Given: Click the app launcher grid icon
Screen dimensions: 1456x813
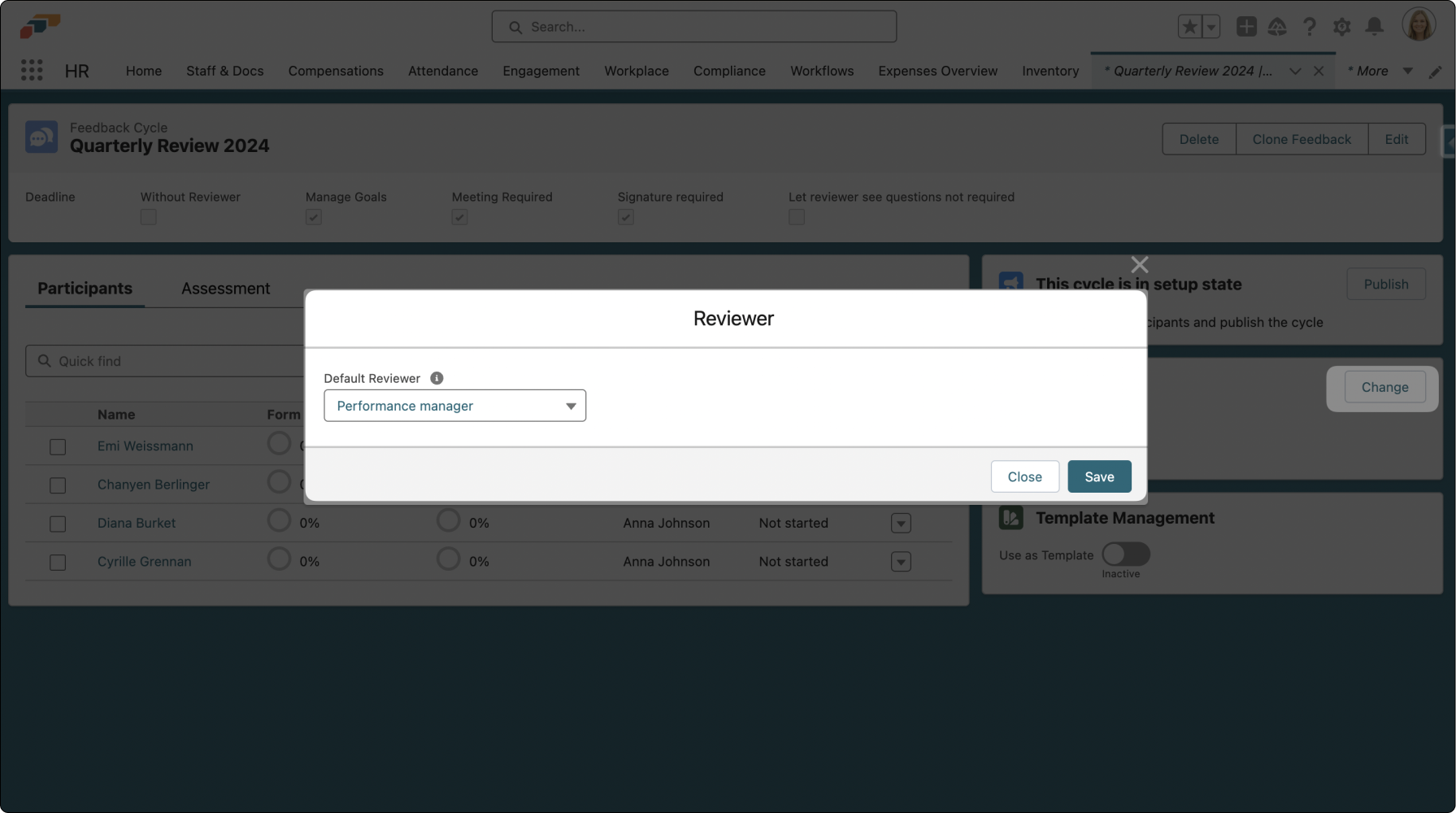Looking at the screenshot, I should pos(32,71).
